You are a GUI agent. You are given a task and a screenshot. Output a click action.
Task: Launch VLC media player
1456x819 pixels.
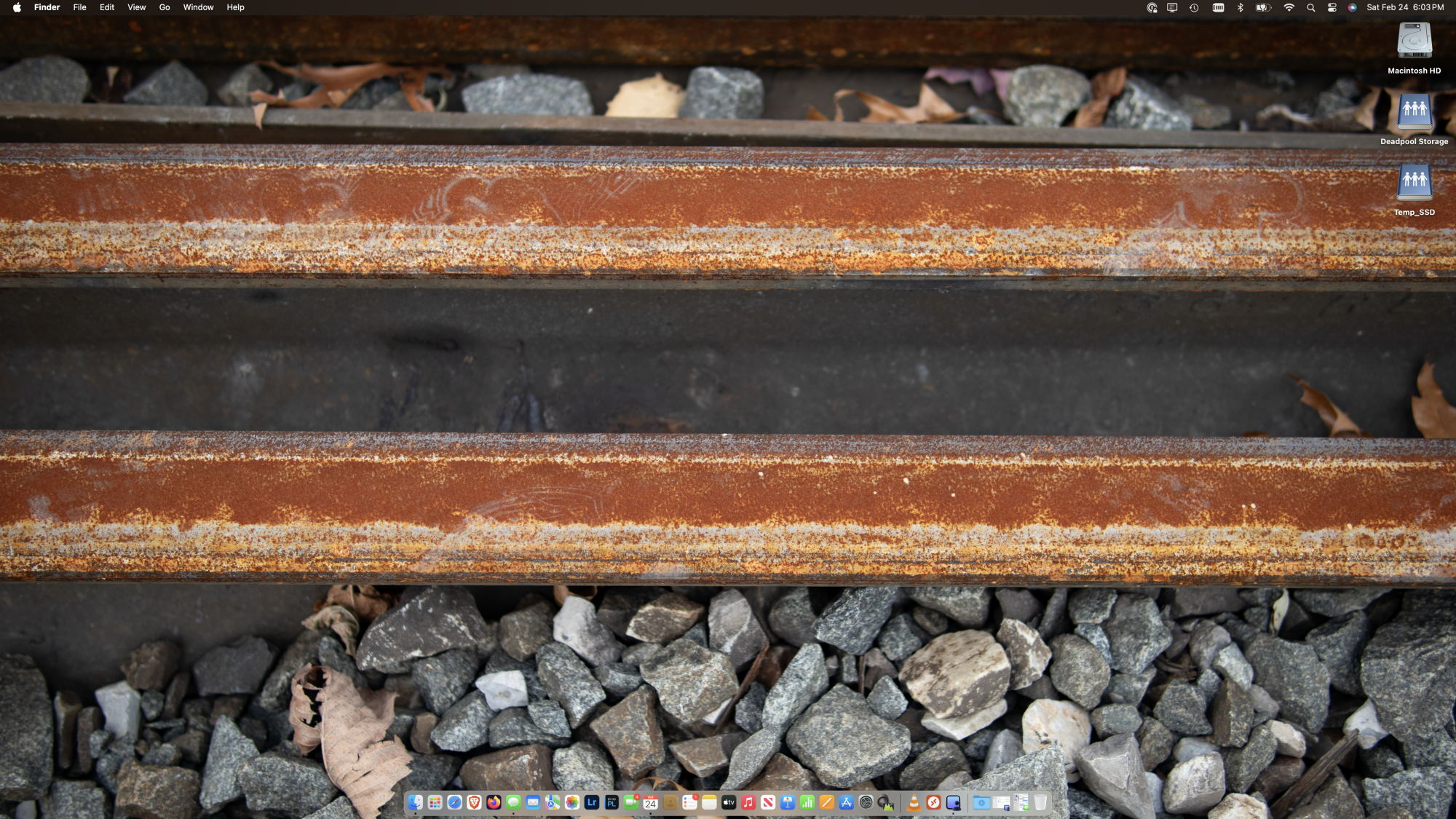click(x=914, y=802)
